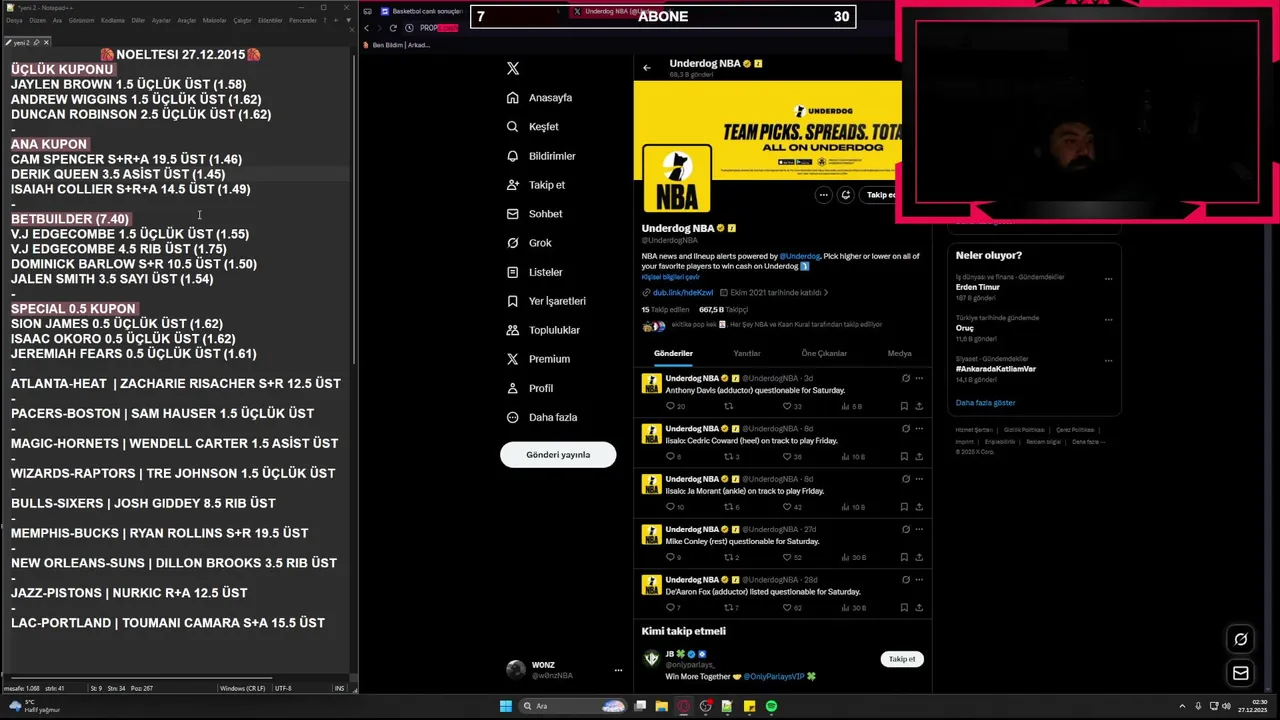Open Listeler in the sidebar

pyautogui.click(x=535, y=272)
